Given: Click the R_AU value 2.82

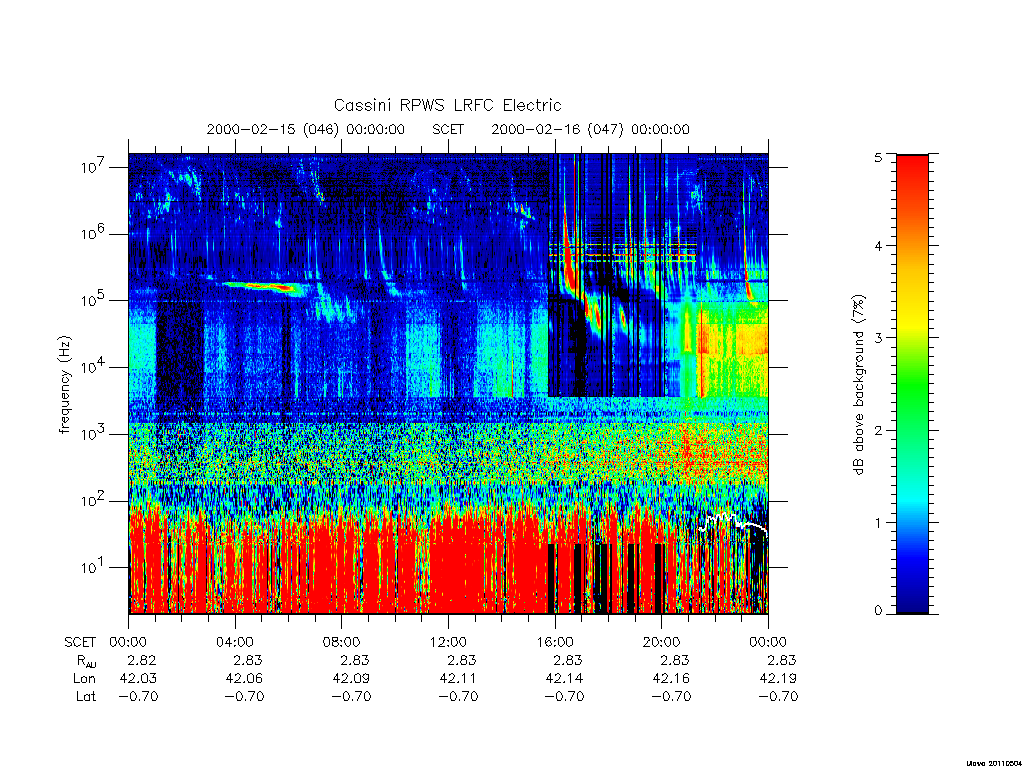Looking at the screenshot, I should coord(141,660).
